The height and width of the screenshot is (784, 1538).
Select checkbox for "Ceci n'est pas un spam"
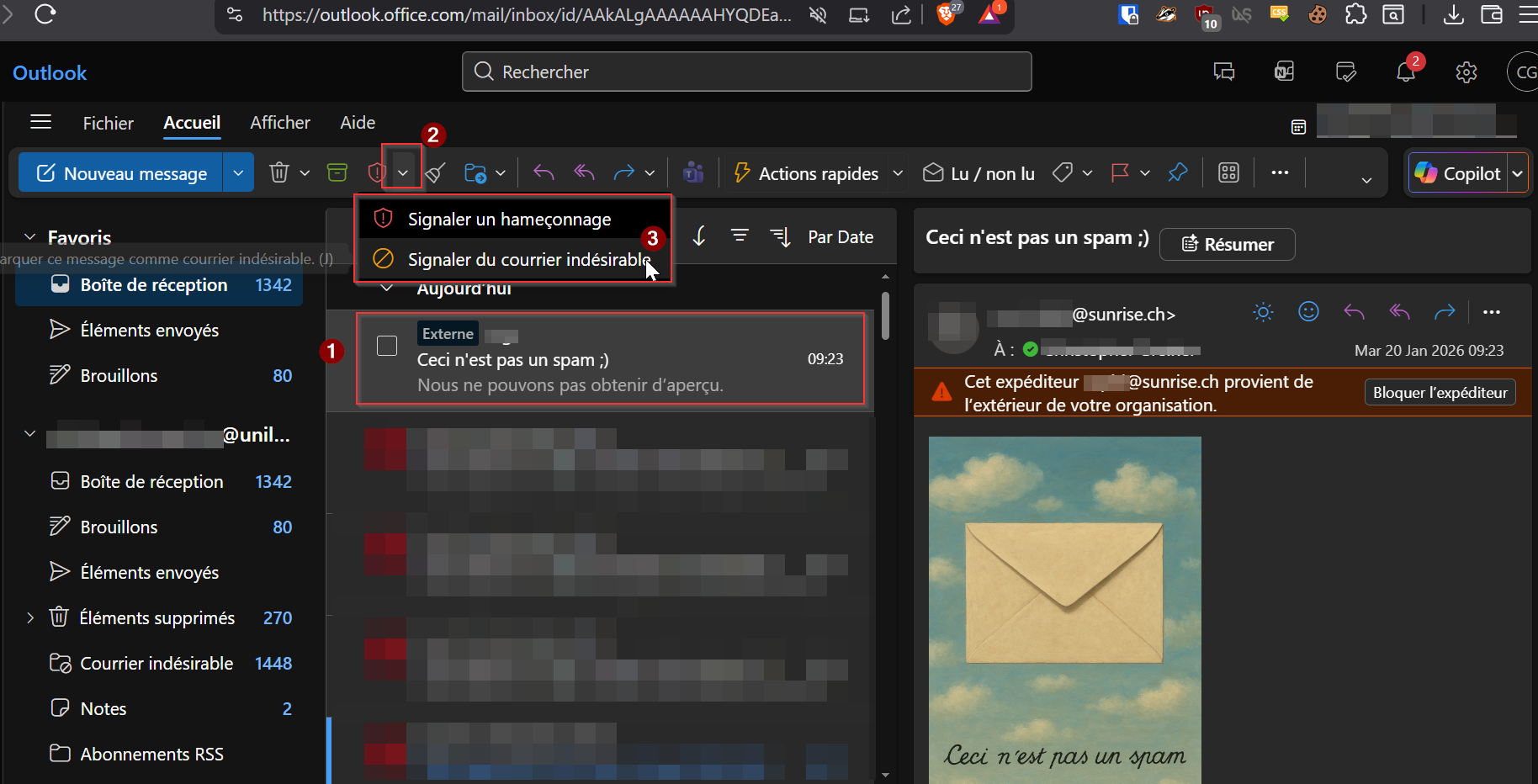coord(387,346)
